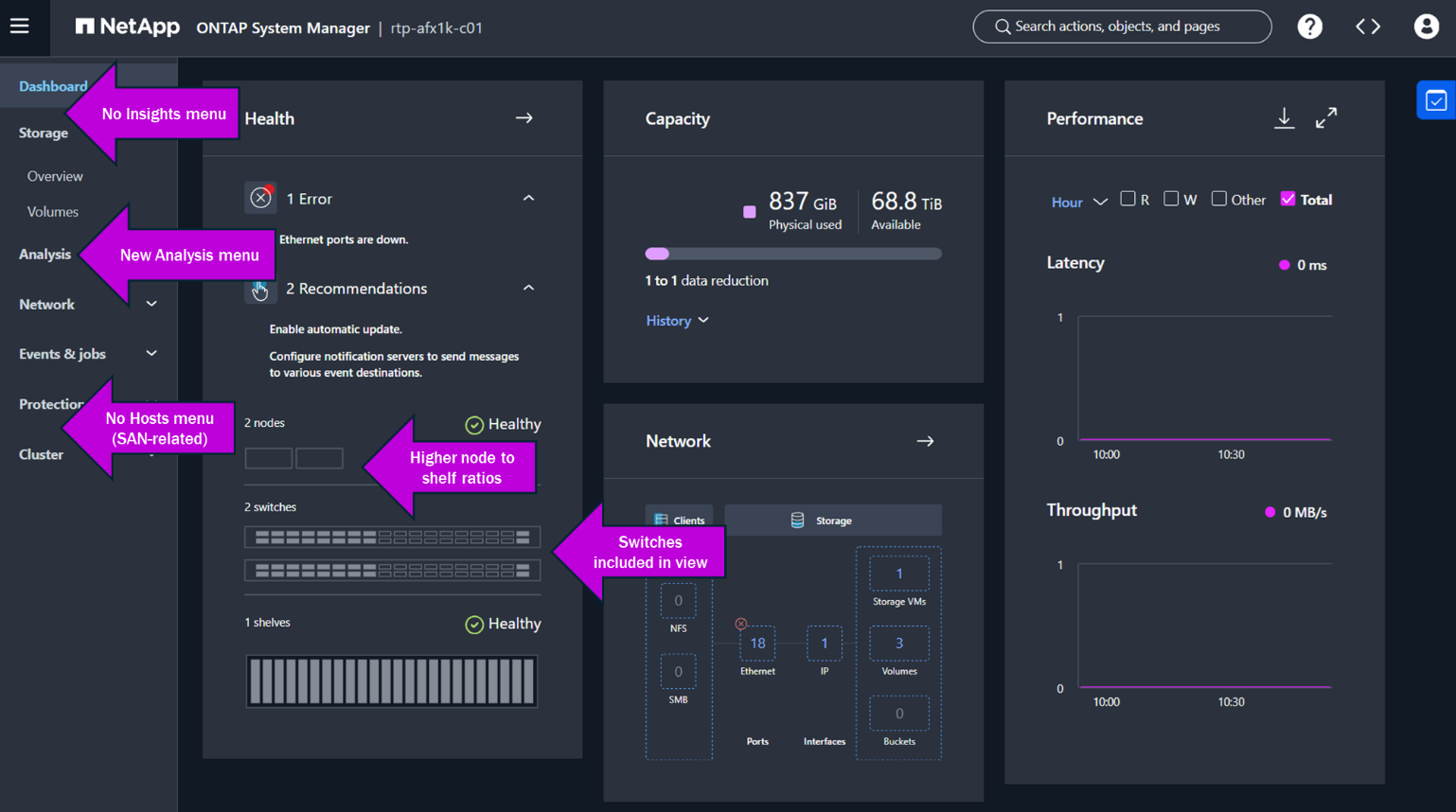
Task: Click the 3 Volumes box
Action: (899, 644)
